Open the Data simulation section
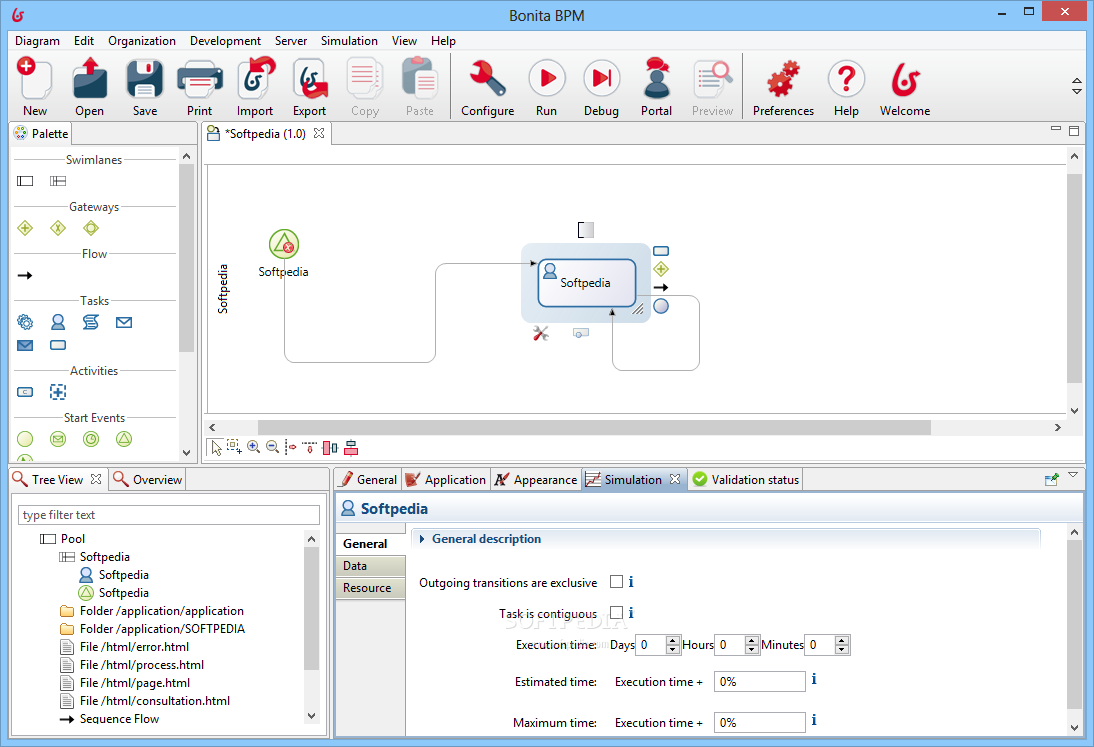The height and width of the screenshot is (747, 1094). (x=370, y=566)
